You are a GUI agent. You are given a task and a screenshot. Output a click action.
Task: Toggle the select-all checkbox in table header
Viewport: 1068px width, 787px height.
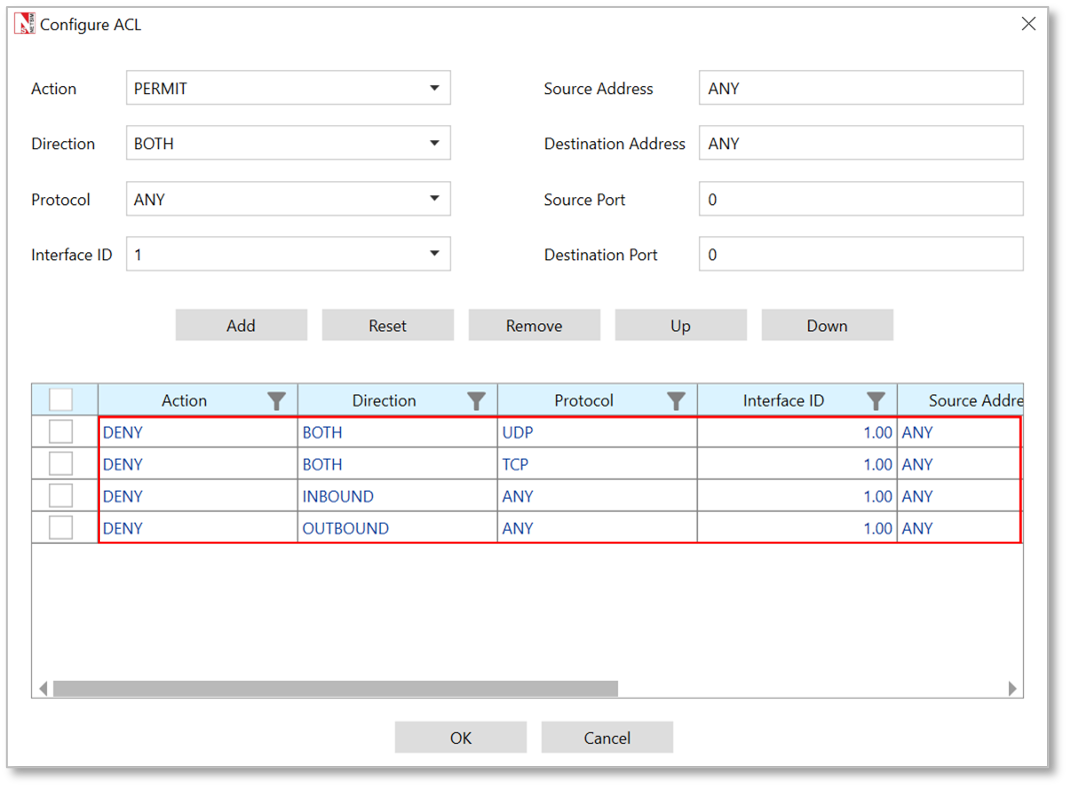pyautogui.click(x=61, y=400)
